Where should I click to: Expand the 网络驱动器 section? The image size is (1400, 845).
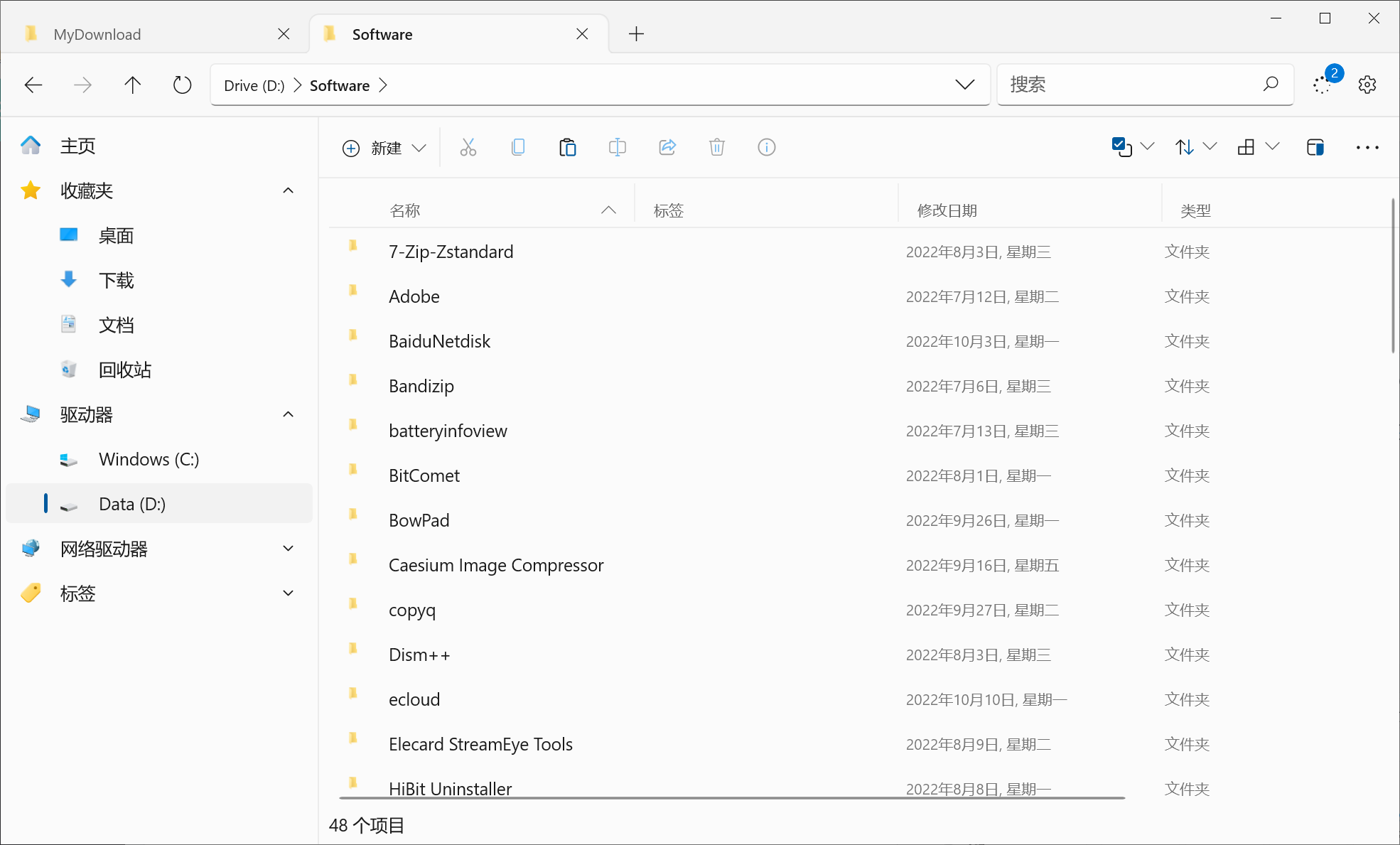point(288,549)
